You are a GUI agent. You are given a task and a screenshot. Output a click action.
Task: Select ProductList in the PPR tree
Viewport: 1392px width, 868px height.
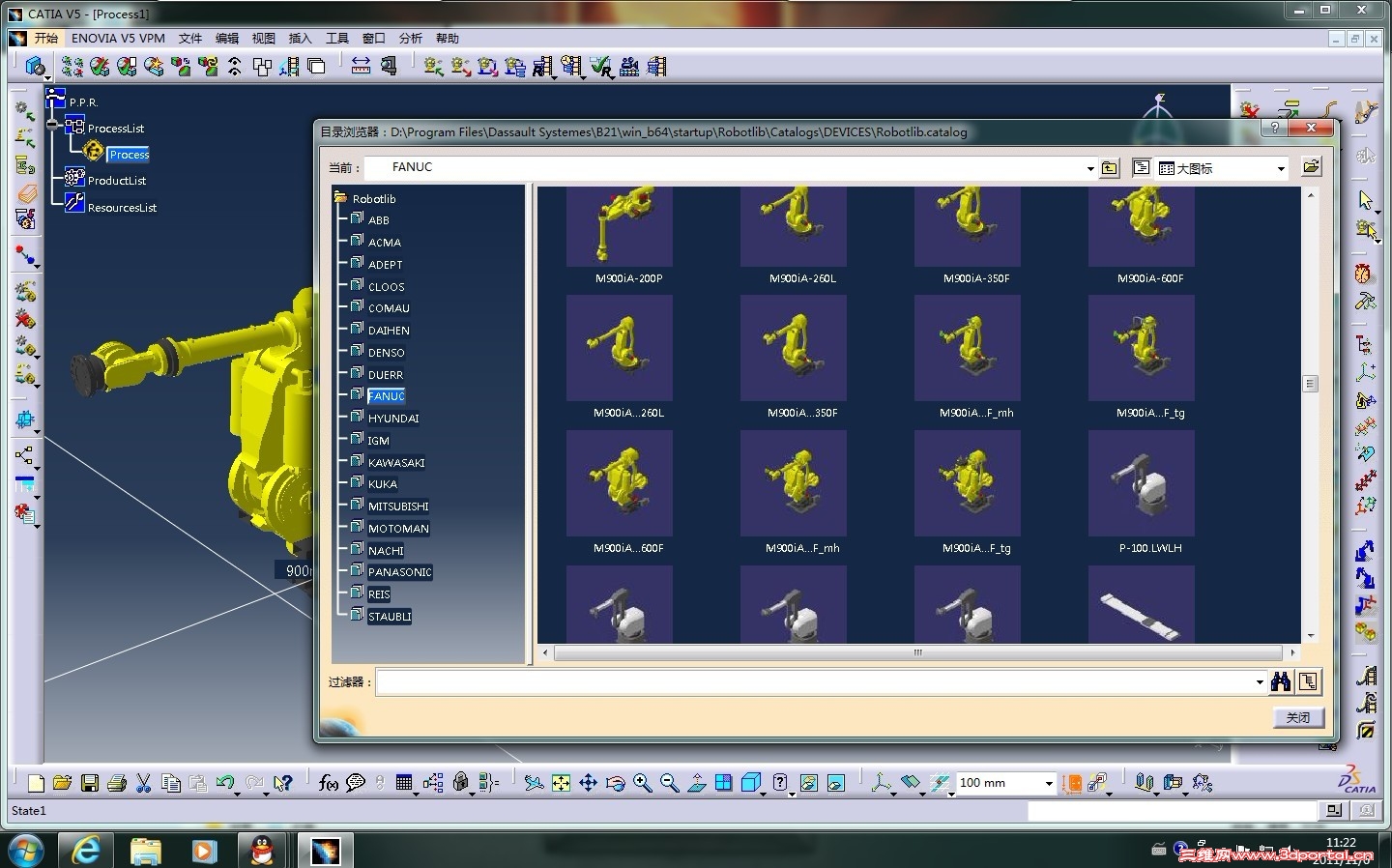(117, 181)
